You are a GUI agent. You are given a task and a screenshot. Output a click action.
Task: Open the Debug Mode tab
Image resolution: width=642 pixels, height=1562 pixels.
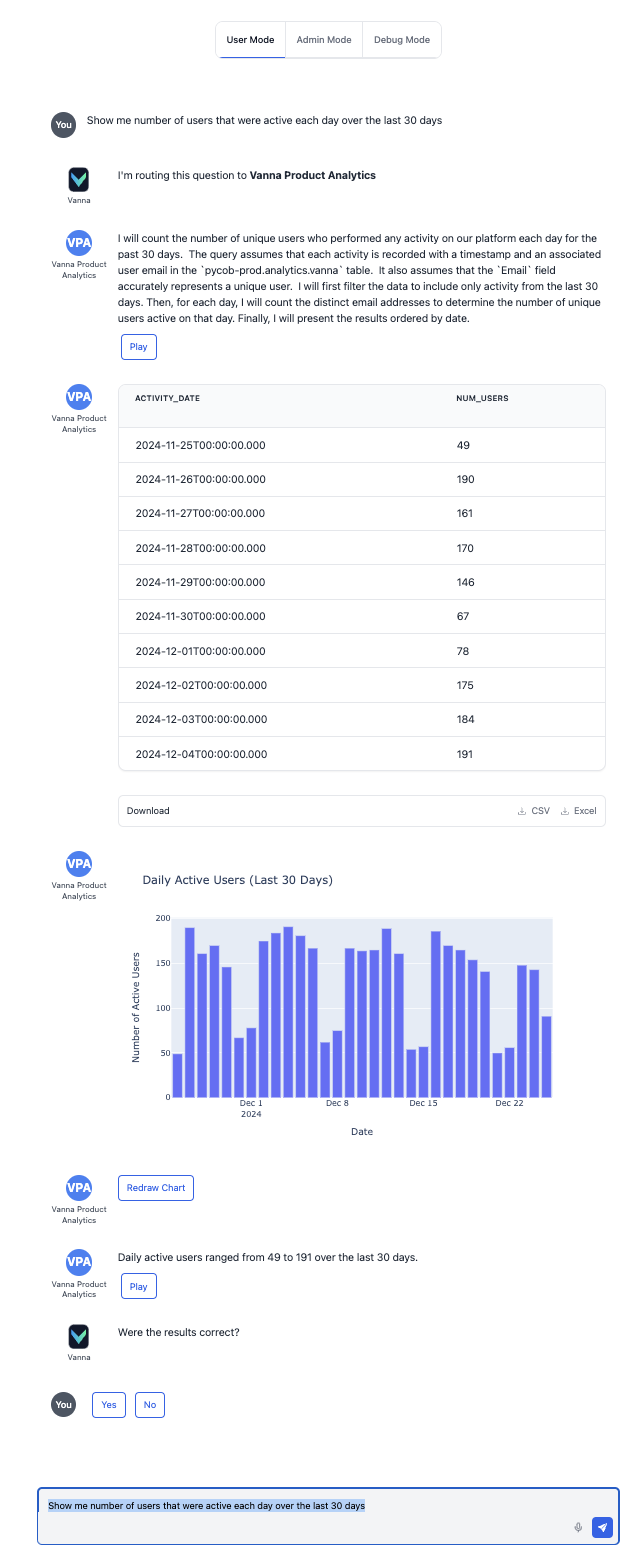[x=401, y=40]
